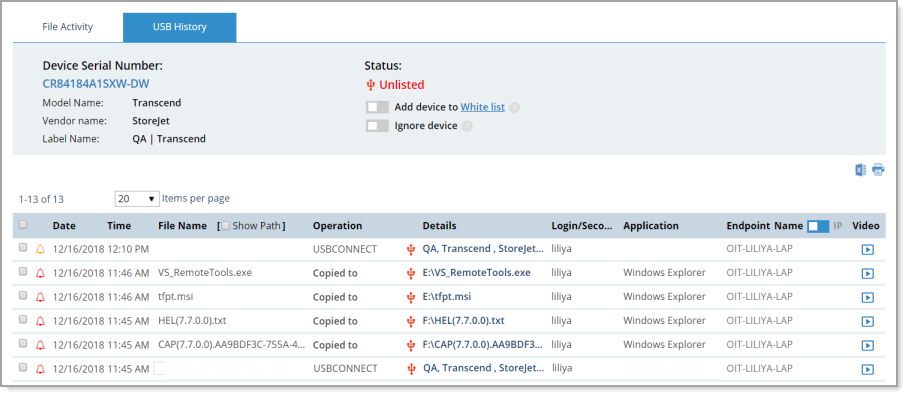Play video for HEL(7.7.0.0).txt row
The width and height of the screenshot is (908, 397).
click(867, 322)
